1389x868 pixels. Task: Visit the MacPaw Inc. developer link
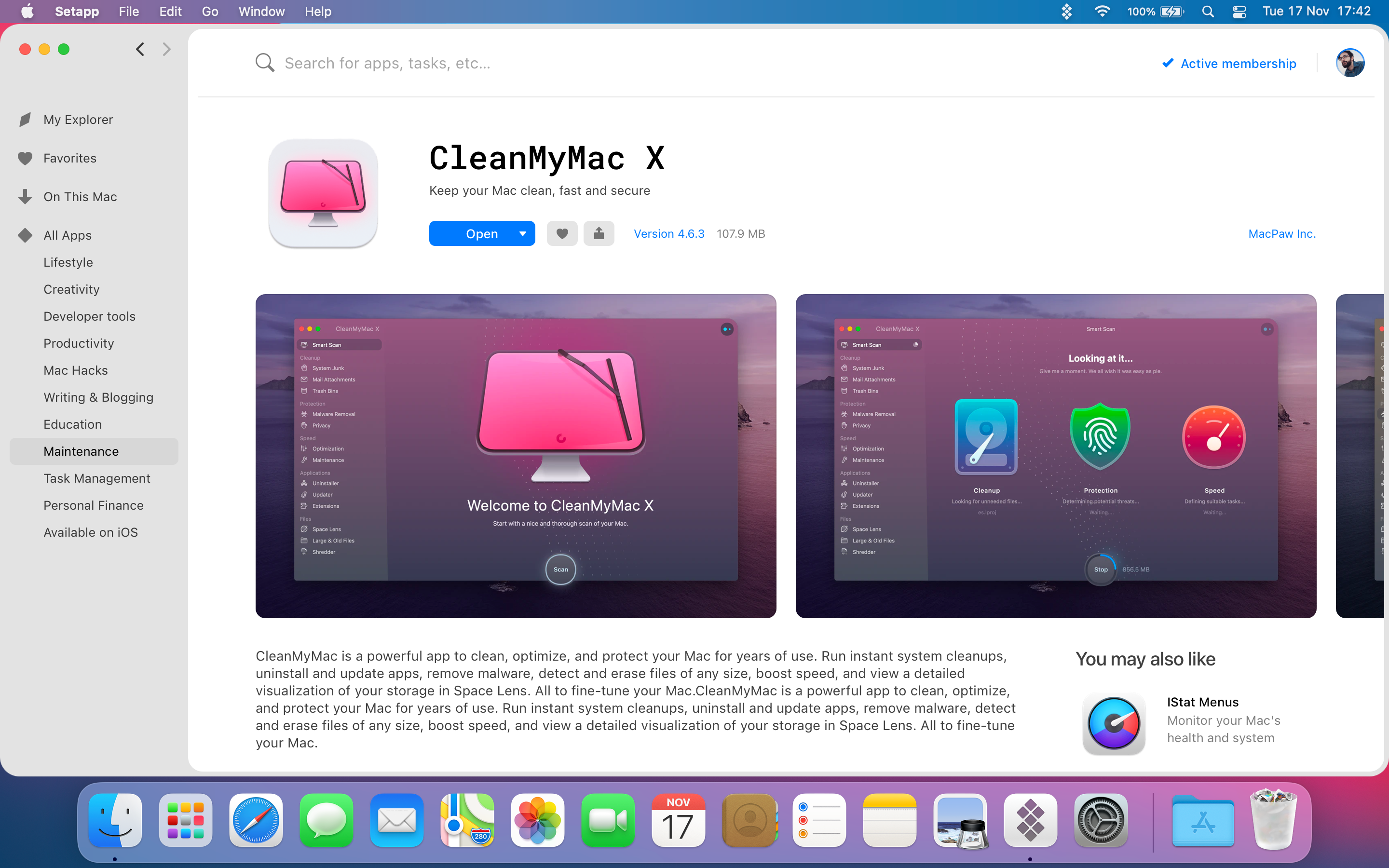click(x=1281, y=234)
